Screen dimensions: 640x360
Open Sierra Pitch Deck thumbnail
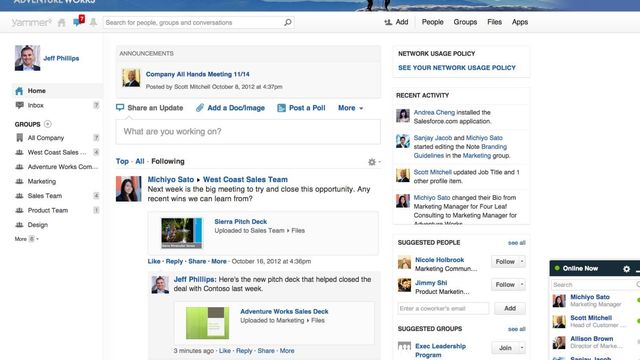coord(182,233)
